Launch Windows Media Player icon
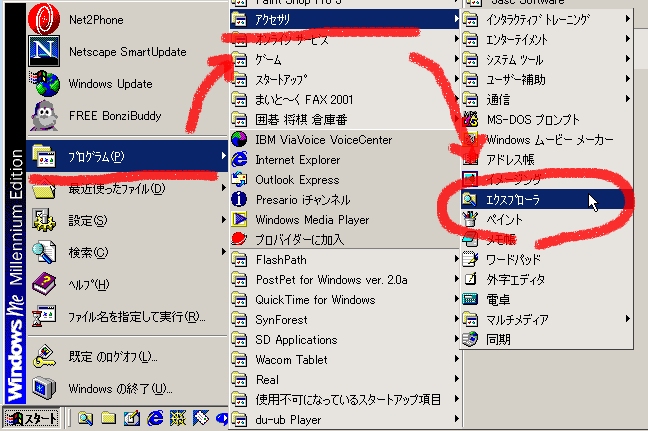Viewport: 648px width, 431px height. [239, 219]
